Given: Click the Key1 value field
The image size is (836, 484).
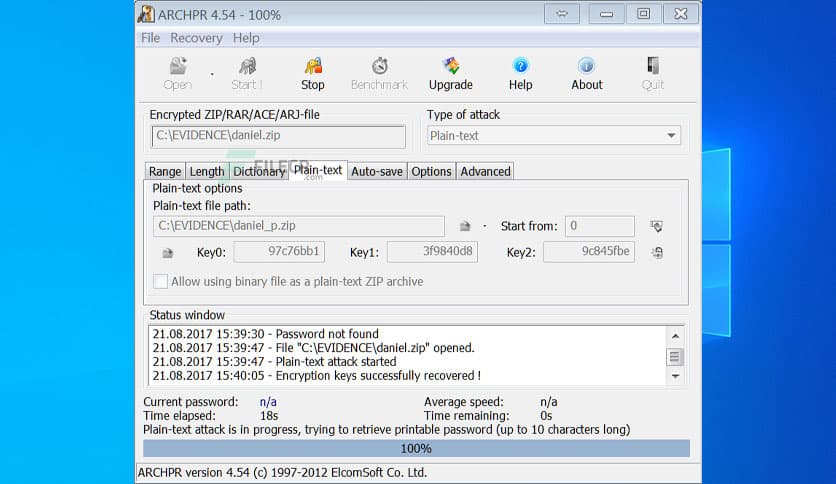Looking at the screenshot, I should pyautogui.click(x=432, y=252).
